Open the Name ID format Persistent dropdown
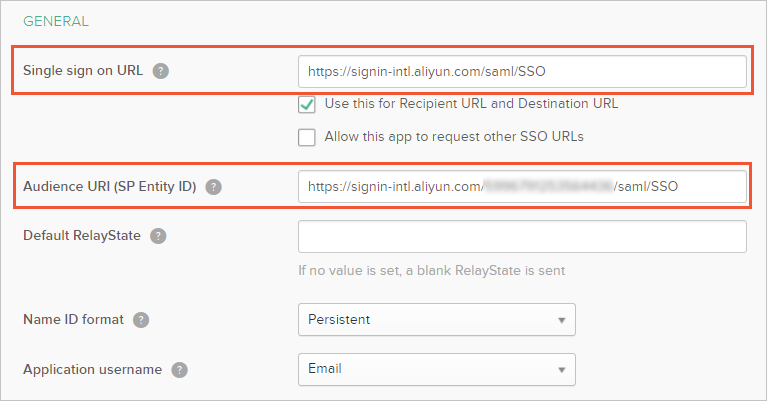The width and height of the screenshot is (767, 401). (x=437, y=319)
